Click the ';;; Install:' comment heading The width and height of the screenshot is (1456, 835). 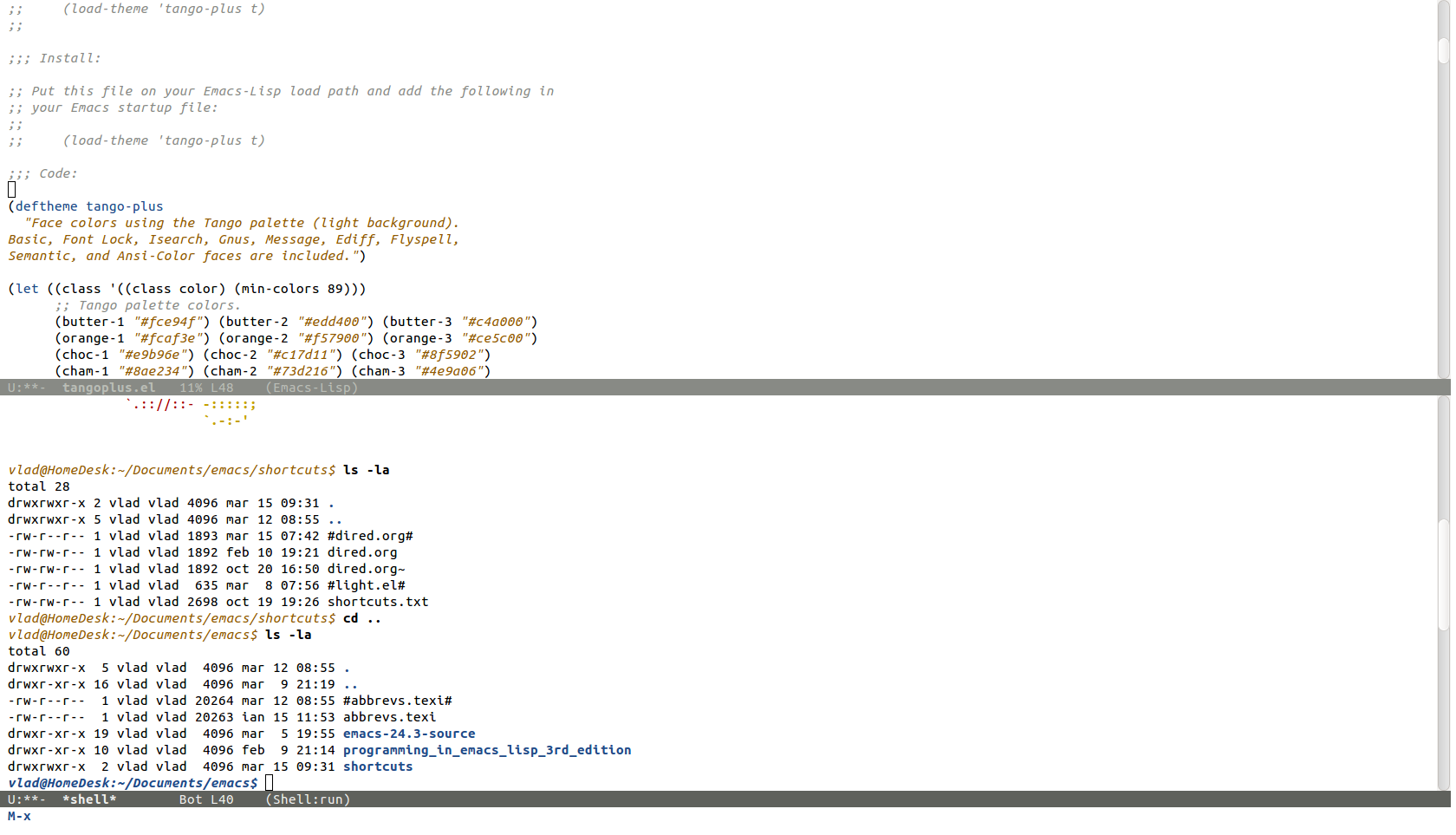(x=55, y=58)
